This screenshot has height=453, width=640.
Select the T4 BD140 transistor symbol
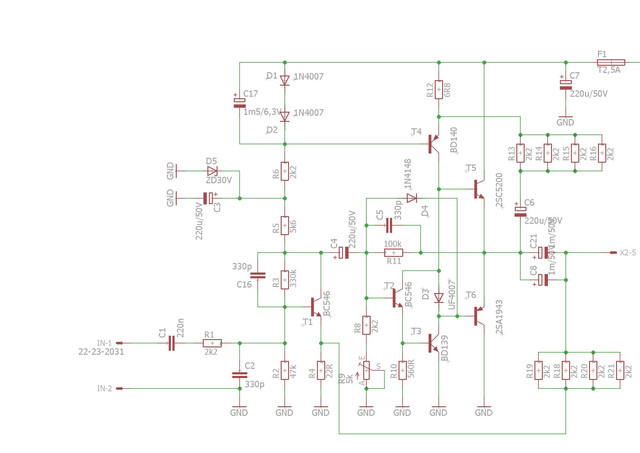point(433,144)
